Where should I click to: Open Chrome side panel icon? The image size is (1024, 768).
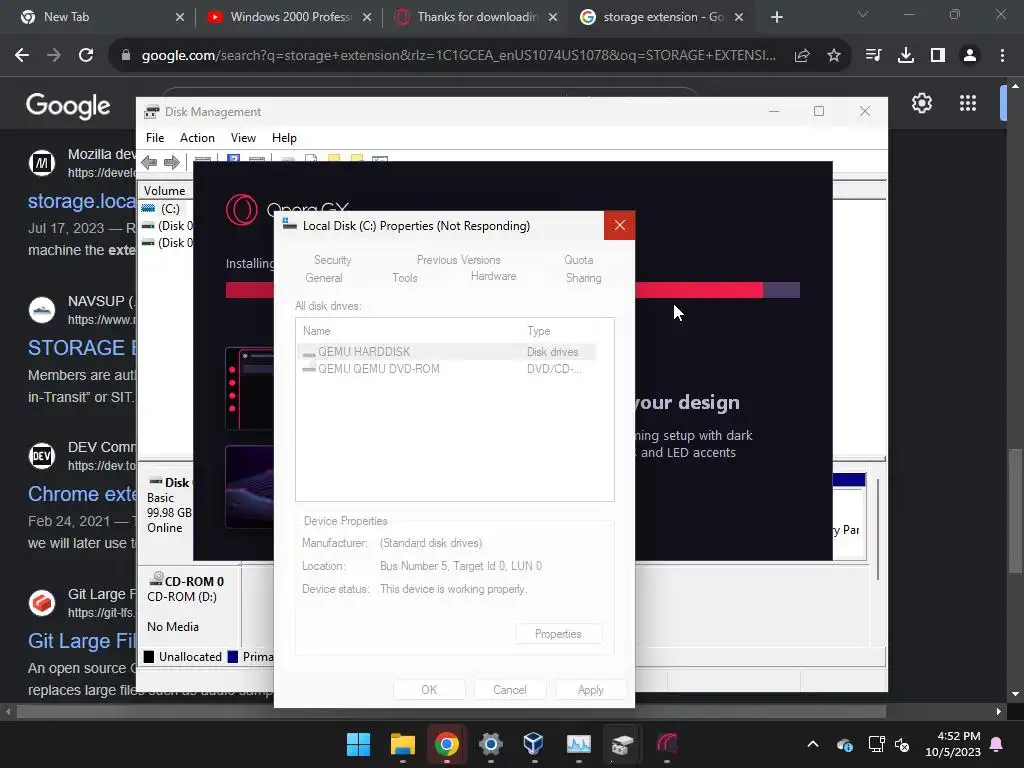[938, 56]
